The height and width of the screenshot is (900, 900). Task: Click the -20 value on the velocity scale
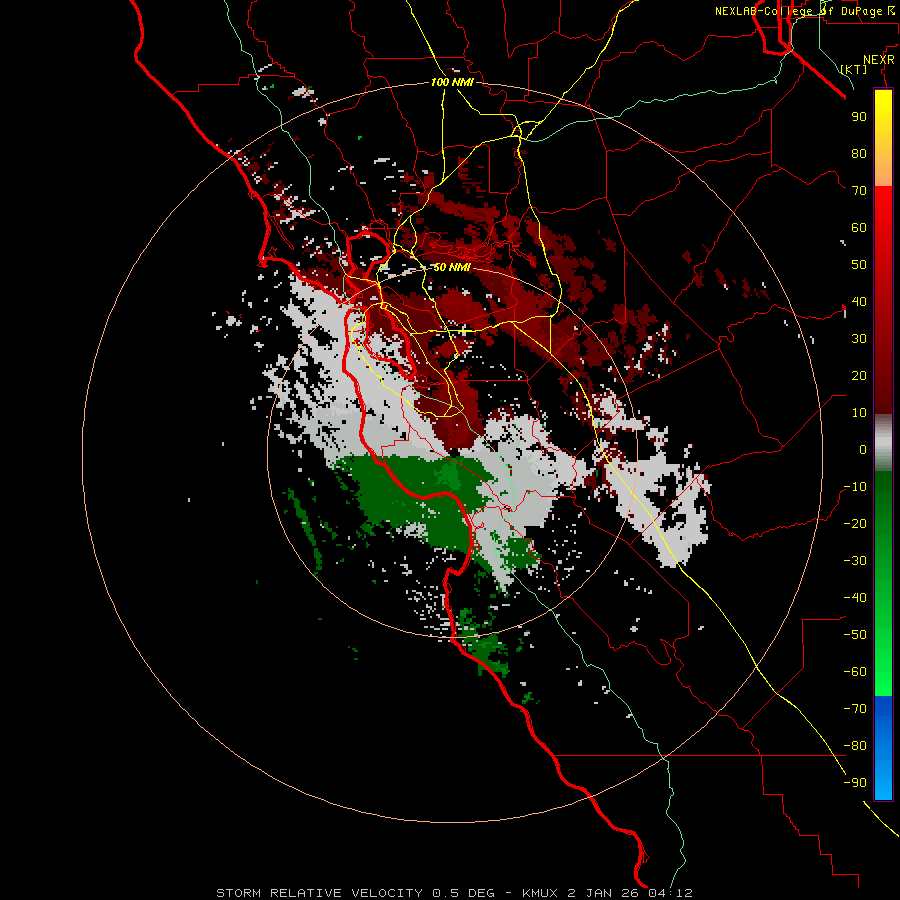[855, 524]
